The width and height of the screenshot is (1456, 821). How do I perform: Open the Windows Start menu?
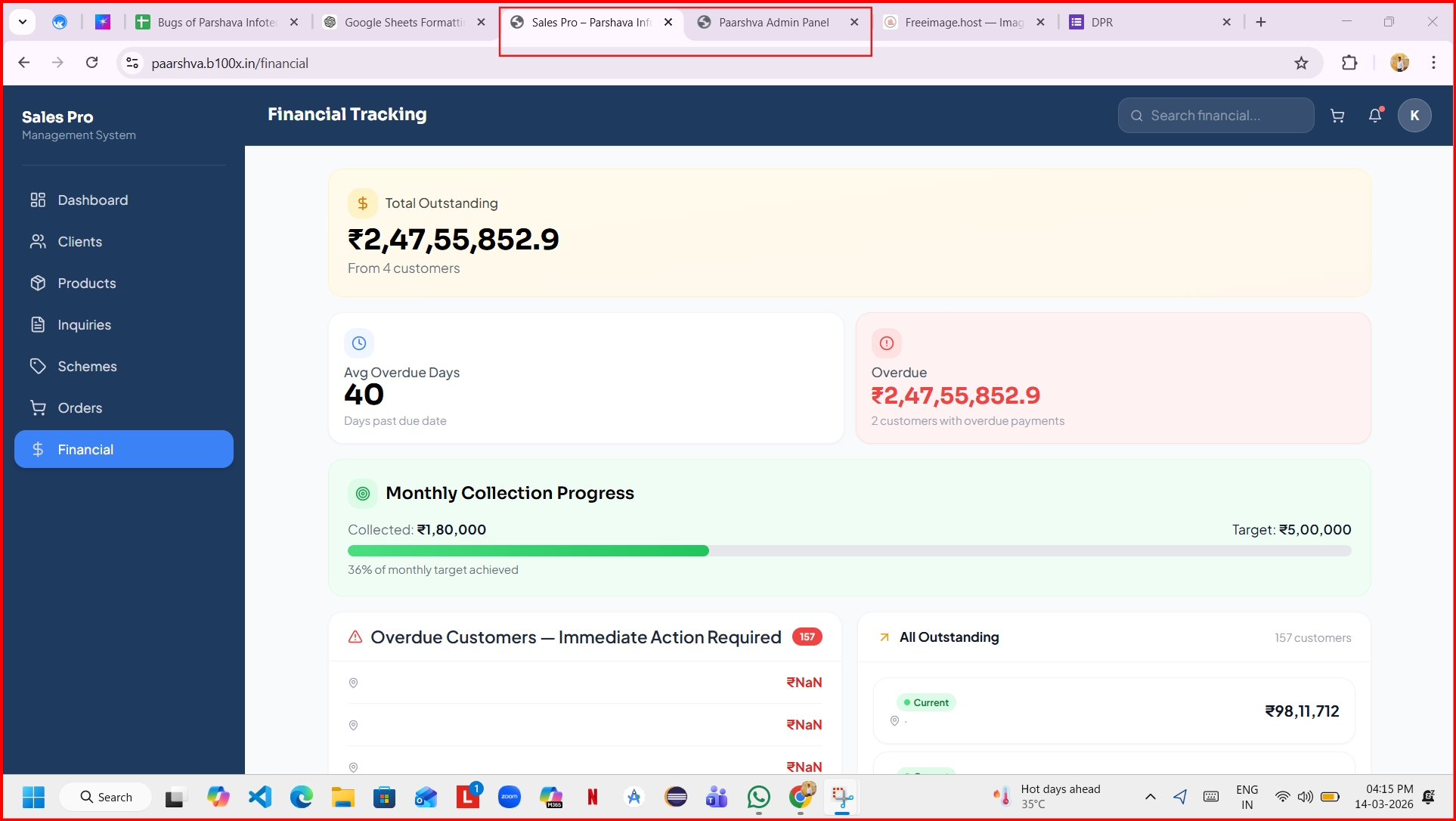click(33, 797)
